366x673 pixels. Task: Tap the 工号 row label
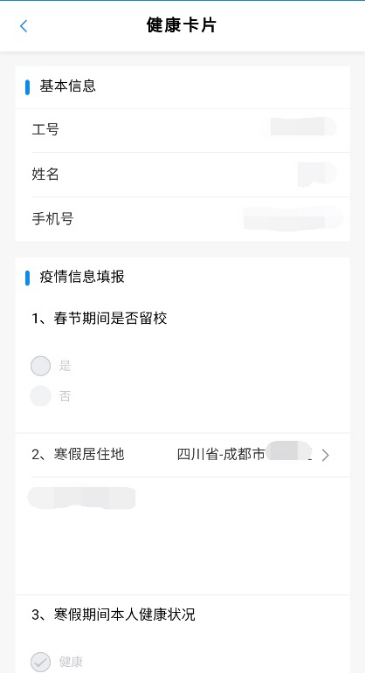[45, 129]
